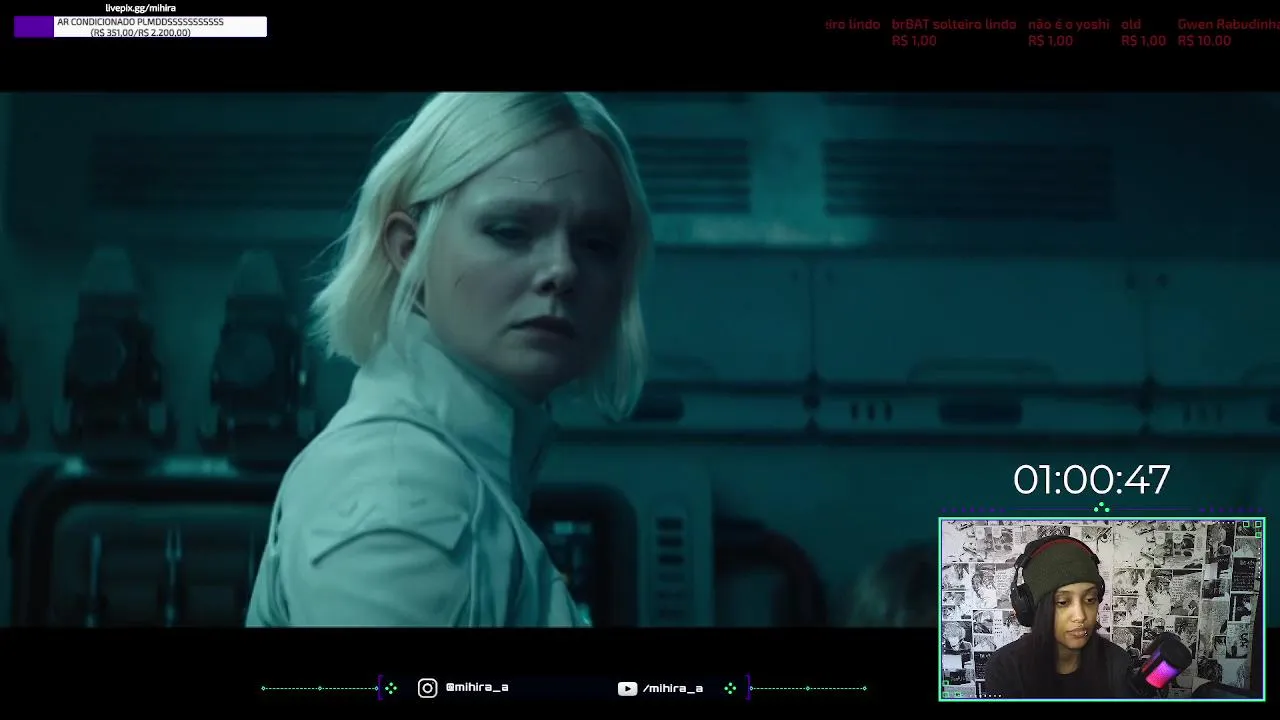Click the /mihira_a YouTube handle

[x=673, y=688]
